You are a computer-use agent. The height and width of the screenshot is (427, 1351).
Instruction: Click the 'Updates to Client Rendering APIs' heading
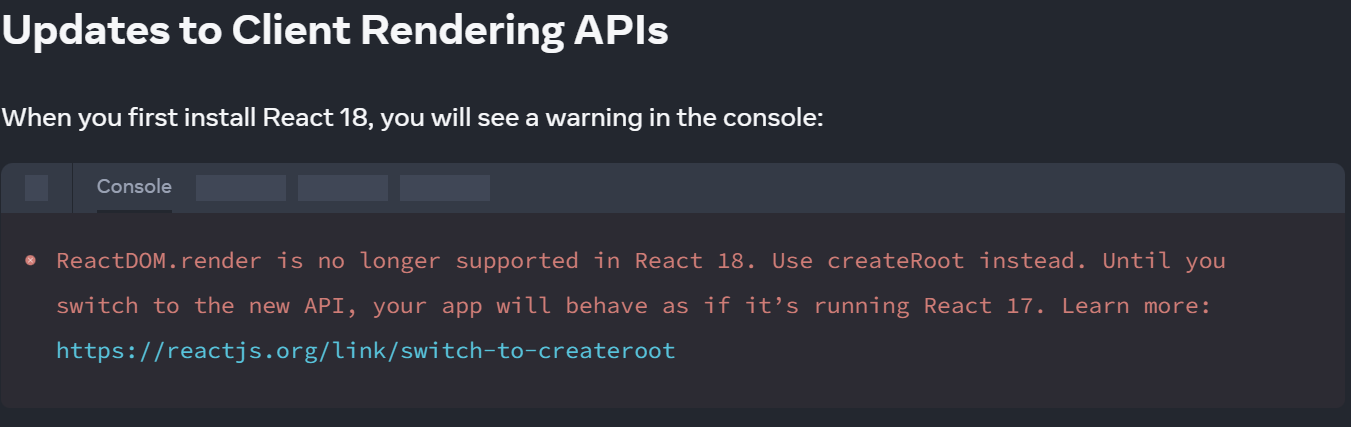[335, 32]
